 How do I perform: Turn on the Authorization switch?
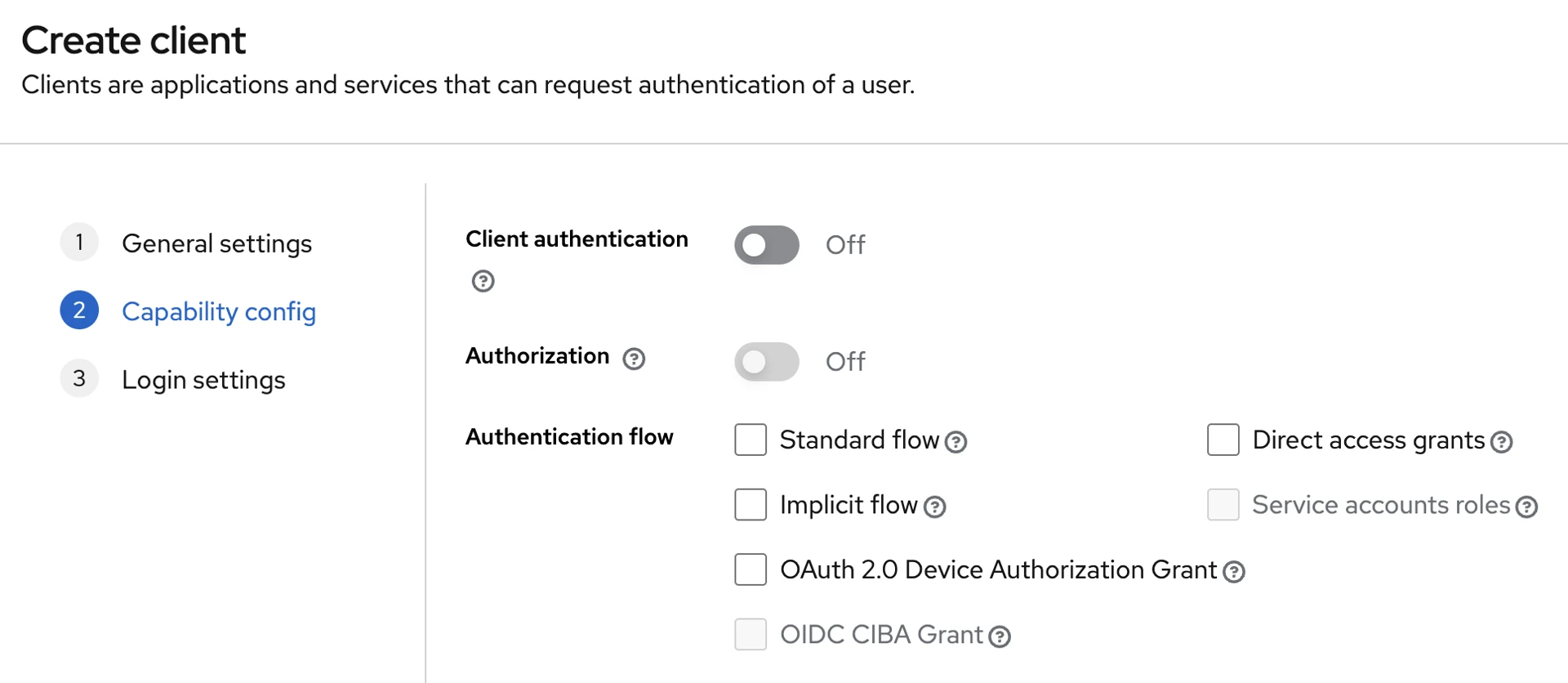[x=766, y=361]
